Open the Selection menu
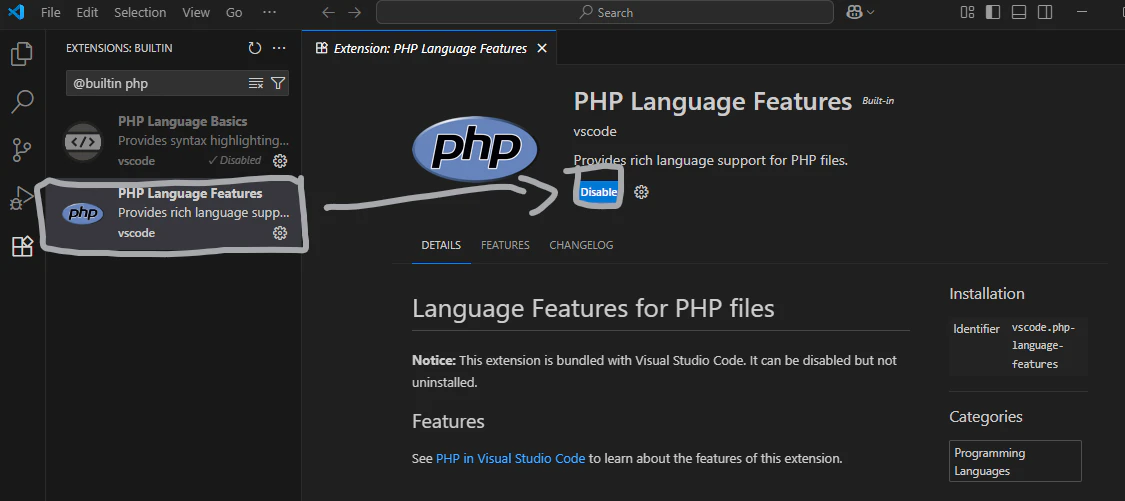Viewport: 1125px width, 501px height. [x=140, y=12]
